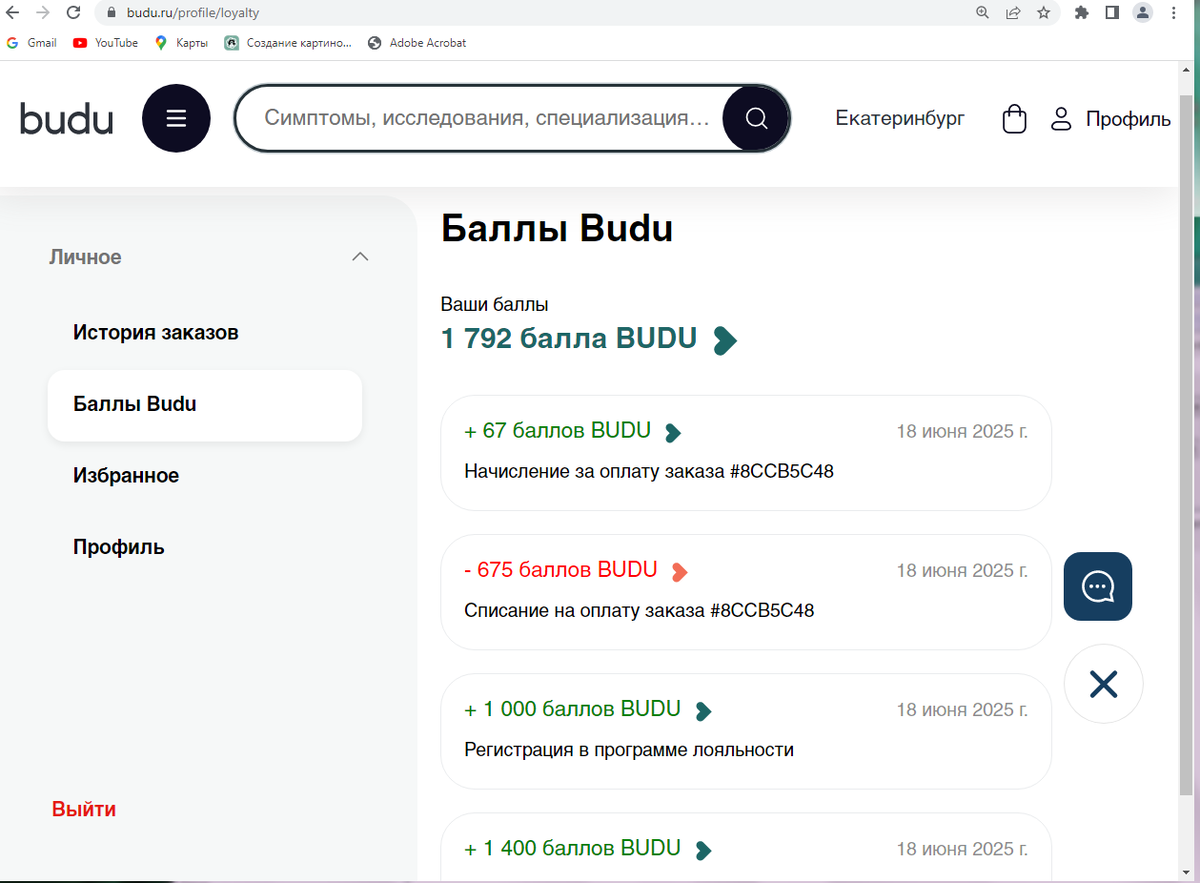
Task: Expand points history via 1 792 балла chevron
Action: 725,340
